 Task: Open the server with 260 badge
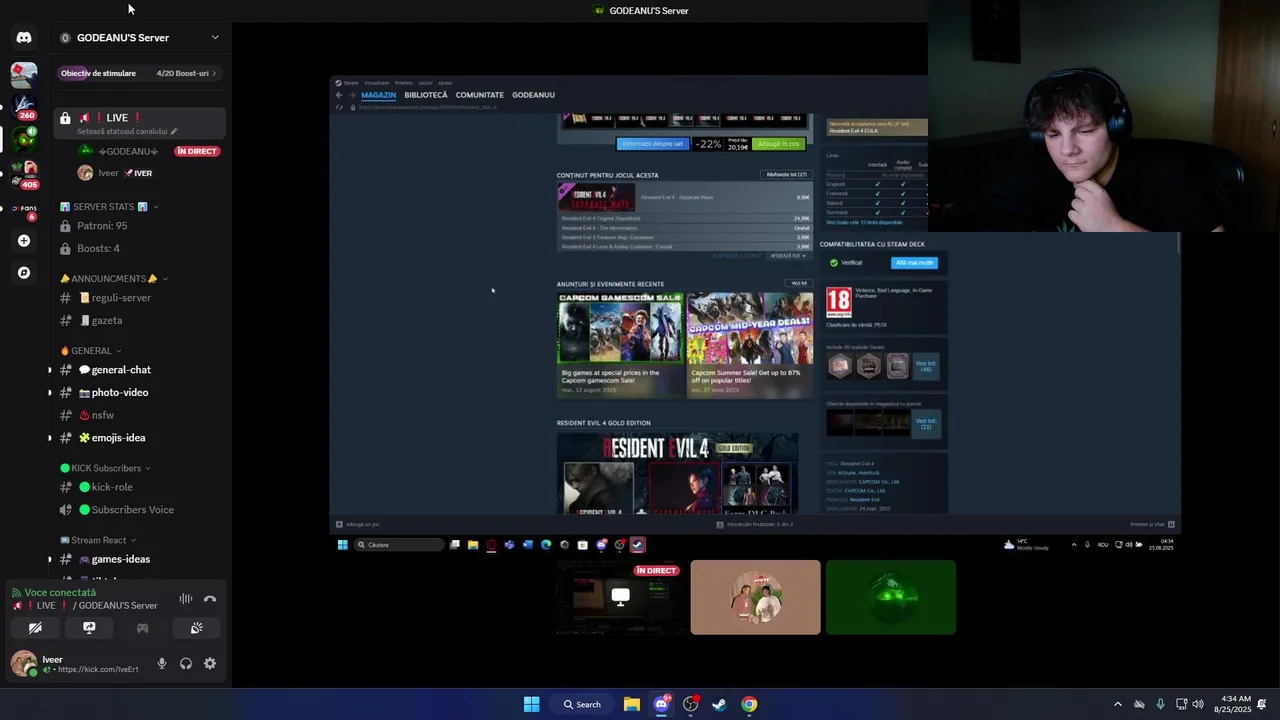point(24,107)
